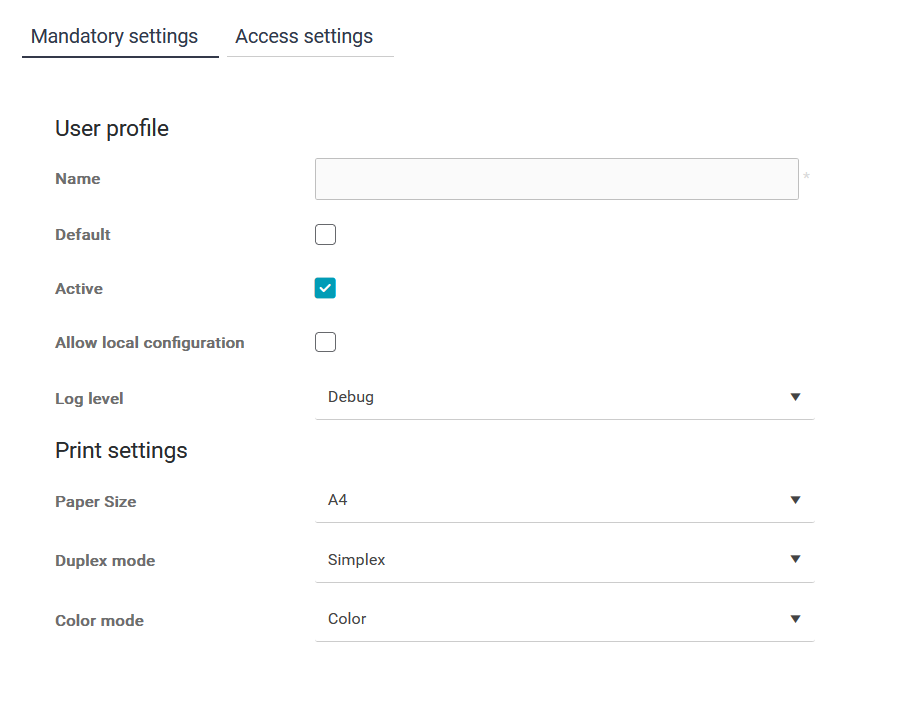903x710 pixels.
Task: Click the Default label text
Action: pos(83,235)
